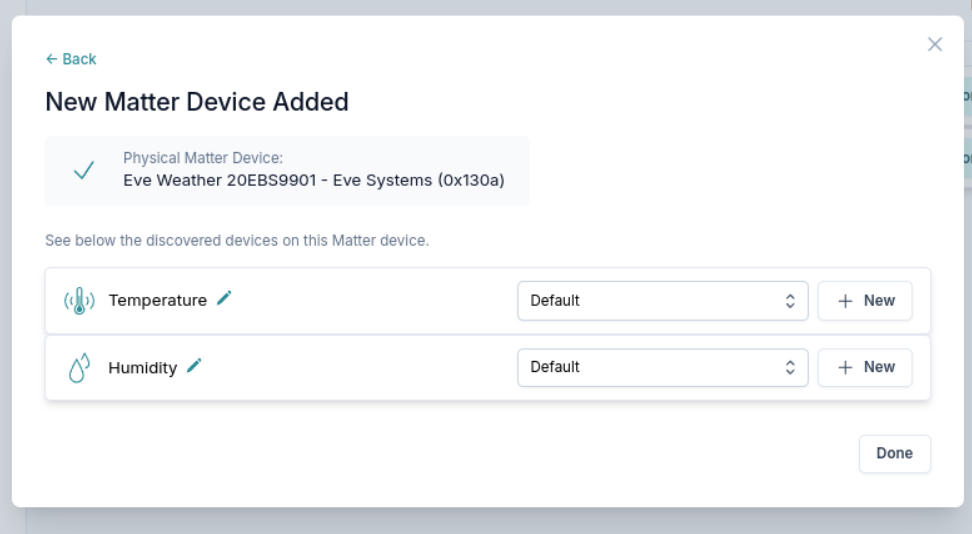Click the Humidity device label
972x534 pixels.
pyautogui.click(x=143, y=368)
